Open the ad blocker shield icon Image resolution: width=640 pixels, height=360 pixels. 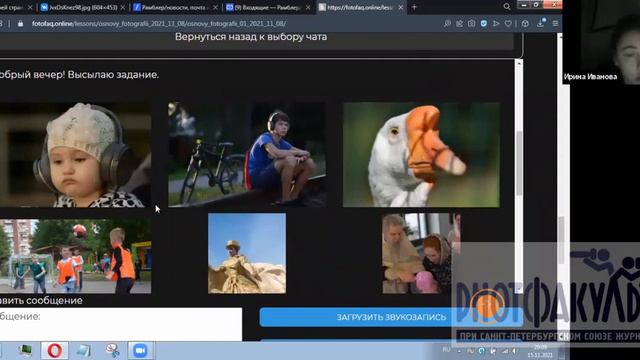(x=484, y=24)
